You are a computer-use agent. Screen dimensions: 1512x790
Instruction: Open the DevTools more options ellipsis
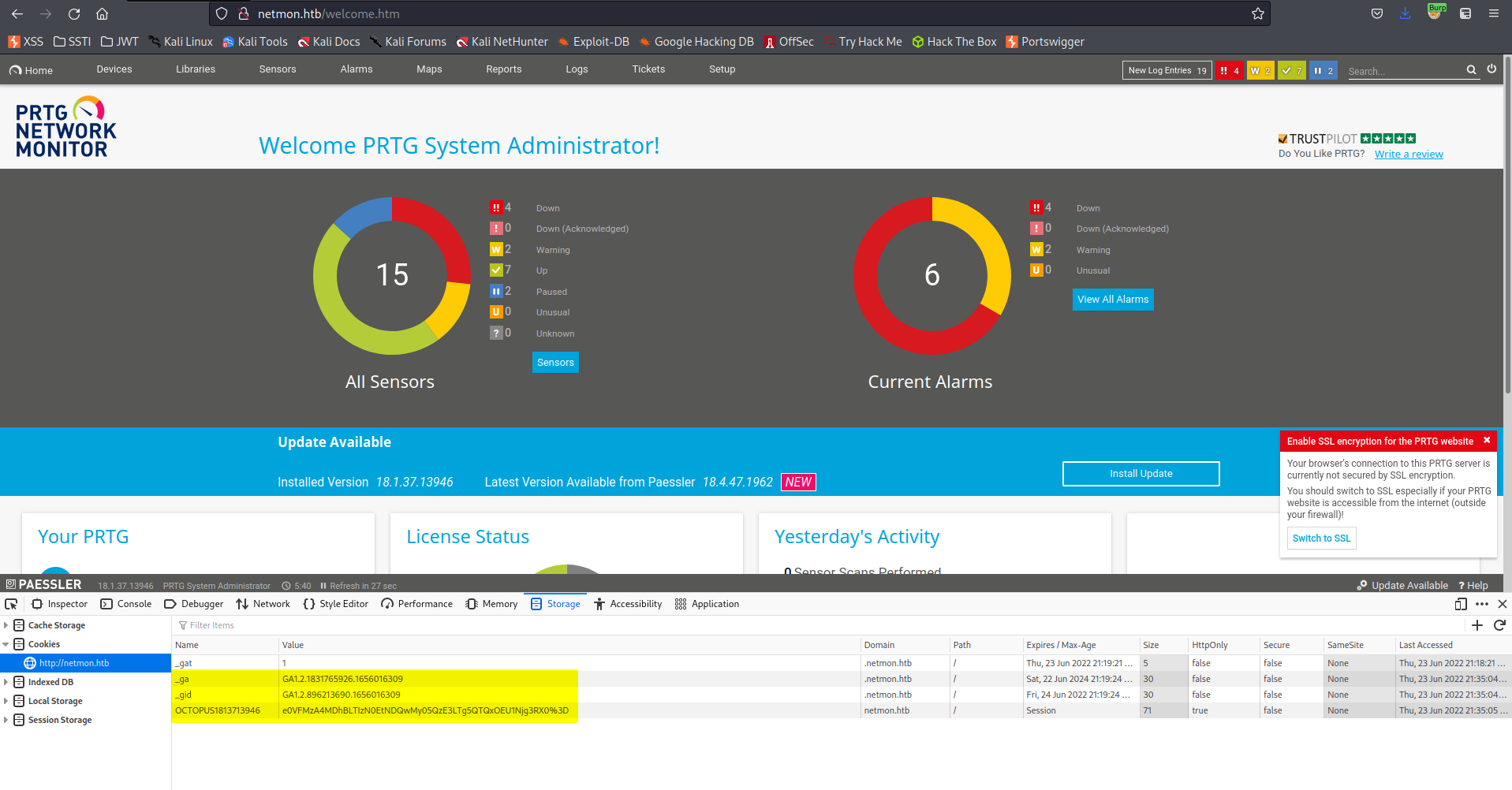[1482, 604]
